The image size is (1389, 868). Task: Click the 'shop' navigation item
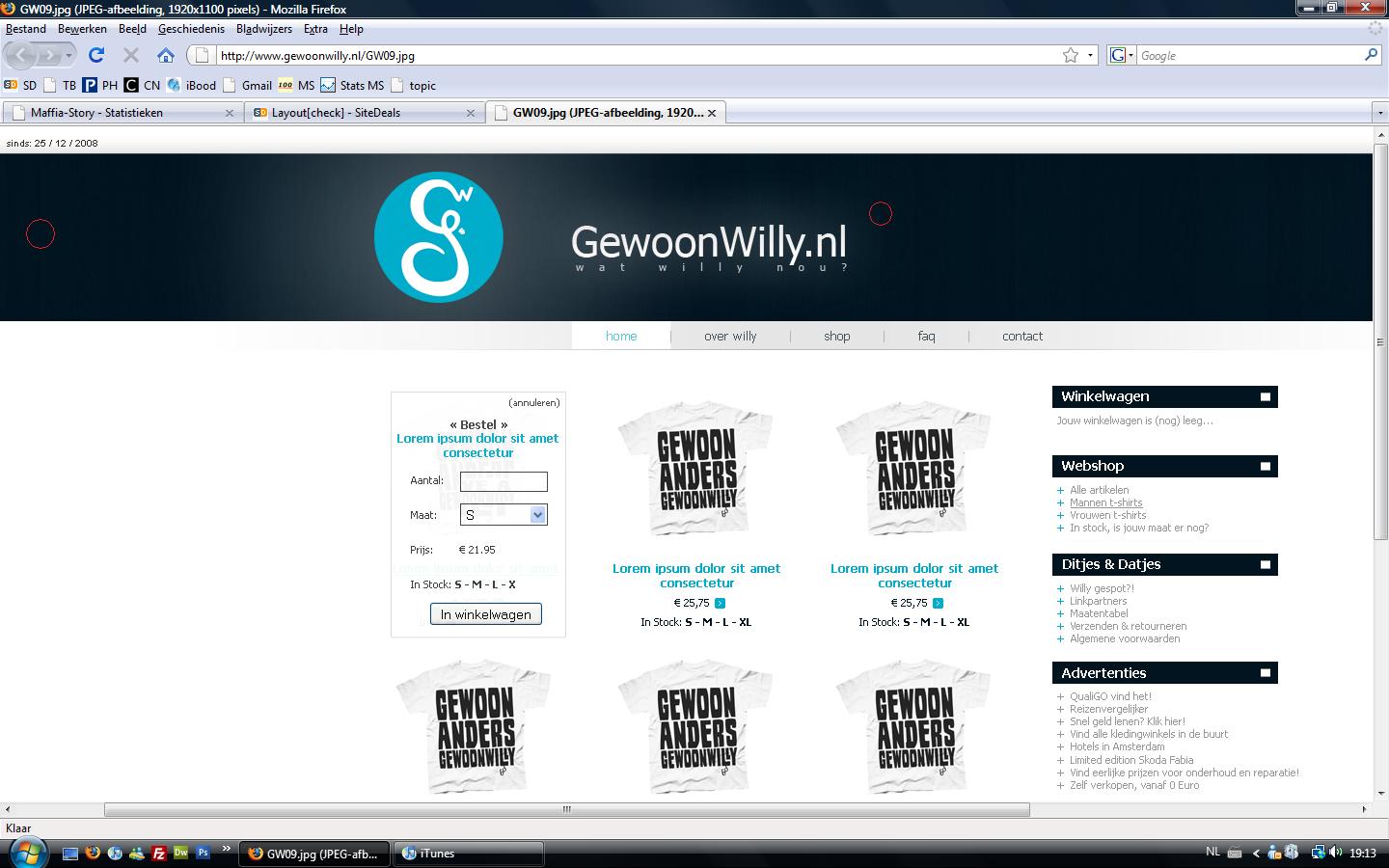click(x=837, y=337)
